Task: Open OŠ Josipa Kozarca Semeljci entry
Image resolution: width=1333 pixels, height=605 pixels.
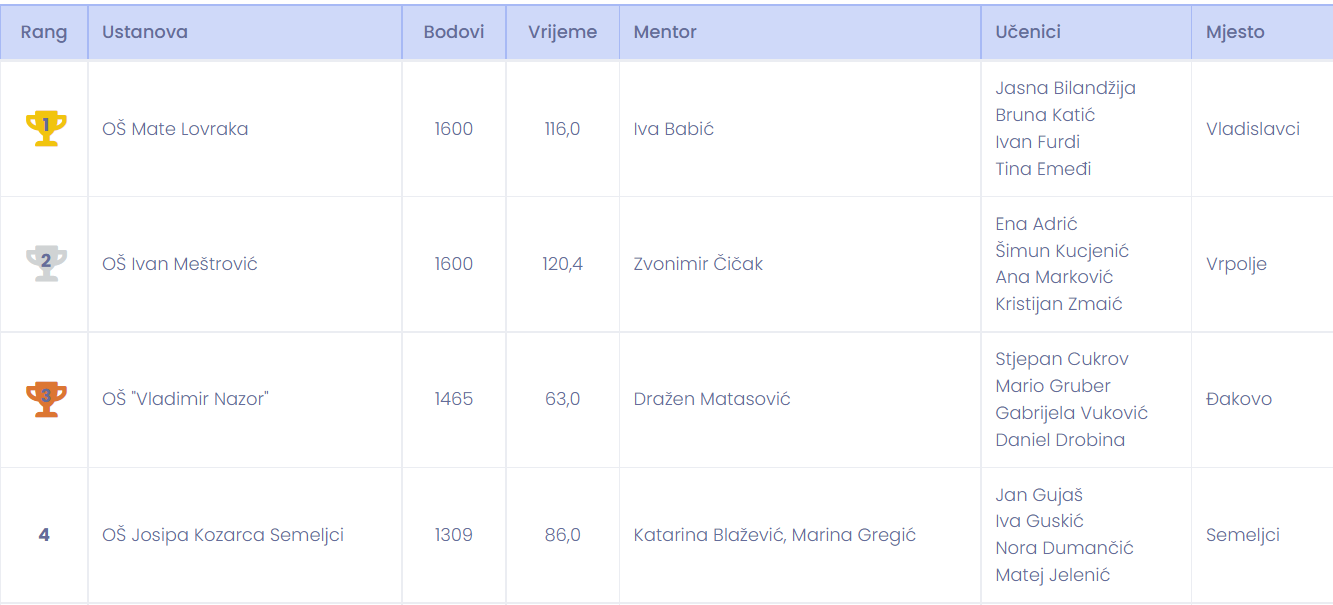Action: [223, 535]
